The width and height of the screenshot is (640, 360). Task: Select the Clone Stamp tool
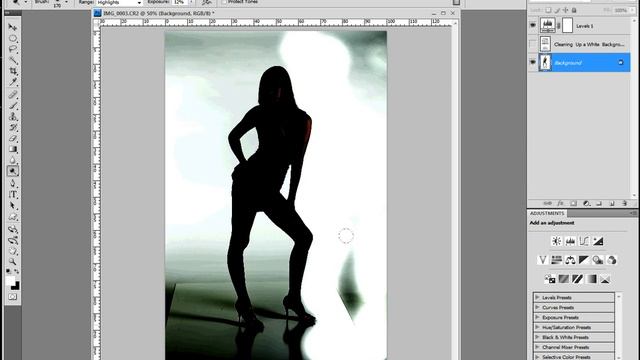tap(13, 117)
